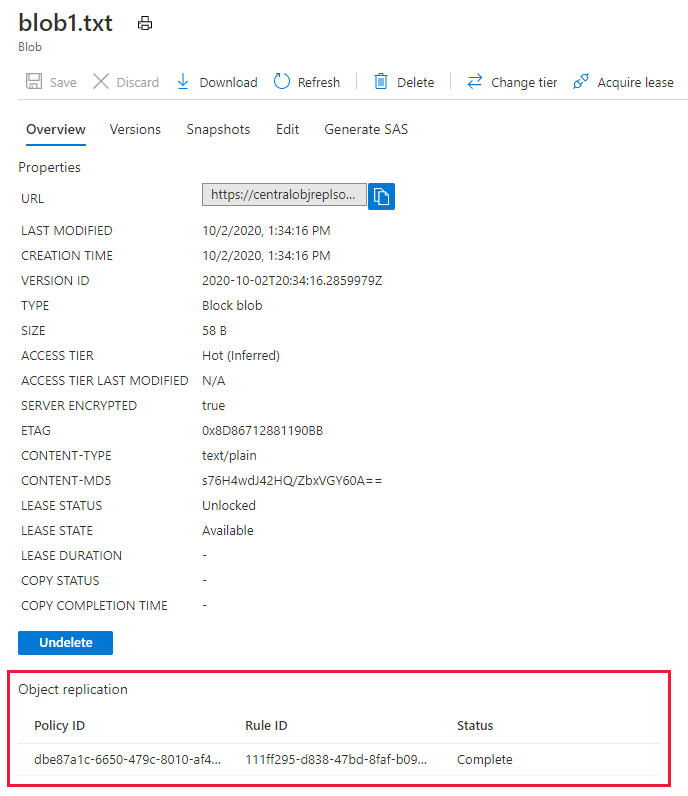The width and height of the screenshot is (688, 796).
Task: Click the print icon next to blob1.txt
Action: 145,23
